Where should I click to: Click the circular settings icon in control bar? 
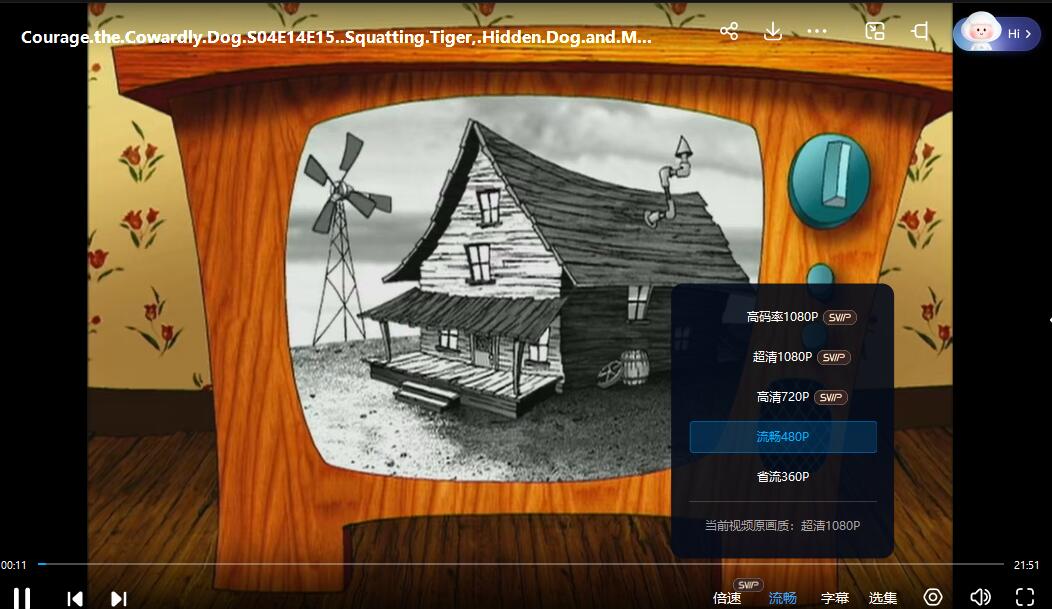tap(933, 597)
